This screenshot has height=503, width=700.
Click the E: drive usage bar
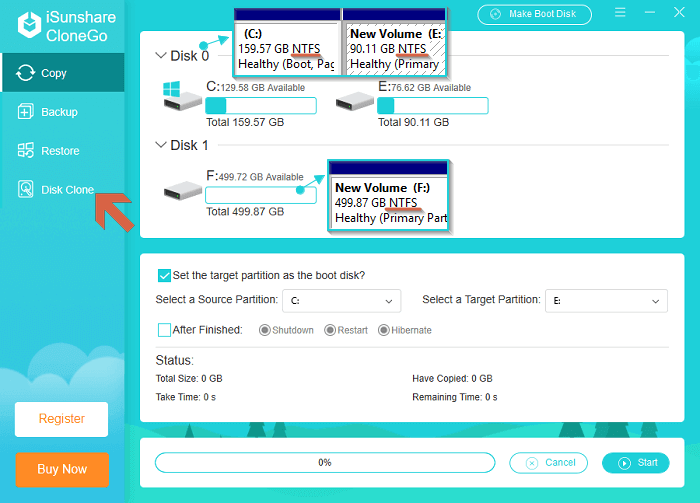pos(433,106)
